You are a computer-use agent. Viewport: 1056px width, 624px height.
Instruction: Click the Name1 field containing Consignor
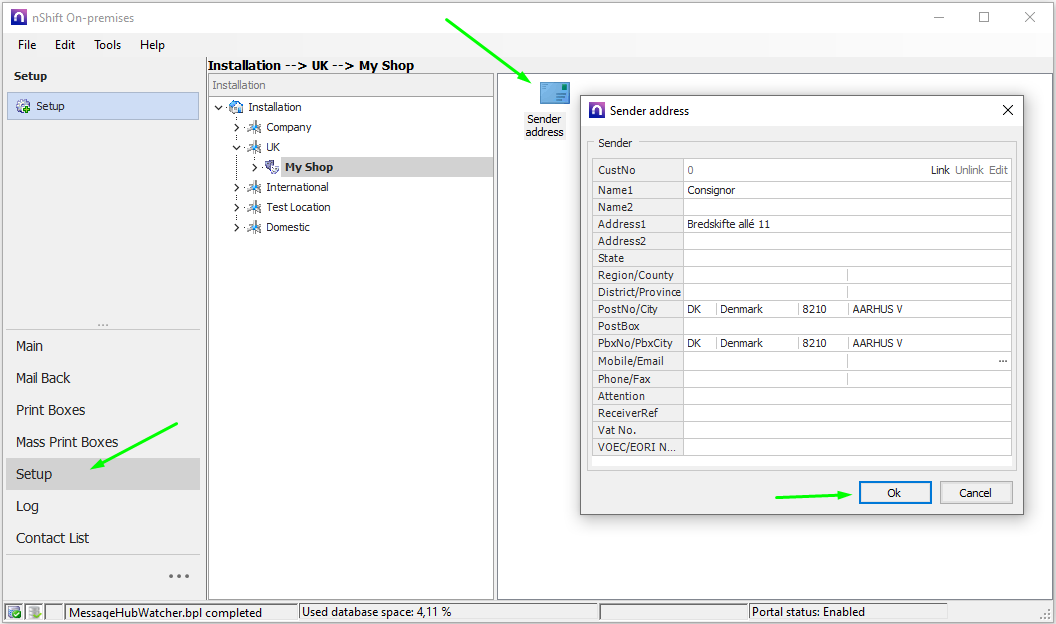pyautogui.click(x=845, y=190)
